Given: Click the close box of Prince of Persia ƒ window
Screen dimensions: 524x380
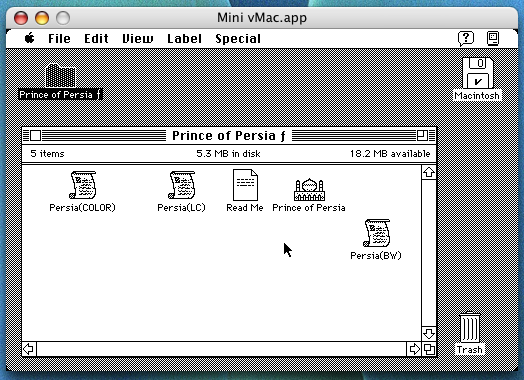Looking at the screenshot, I should click(35, 135).
